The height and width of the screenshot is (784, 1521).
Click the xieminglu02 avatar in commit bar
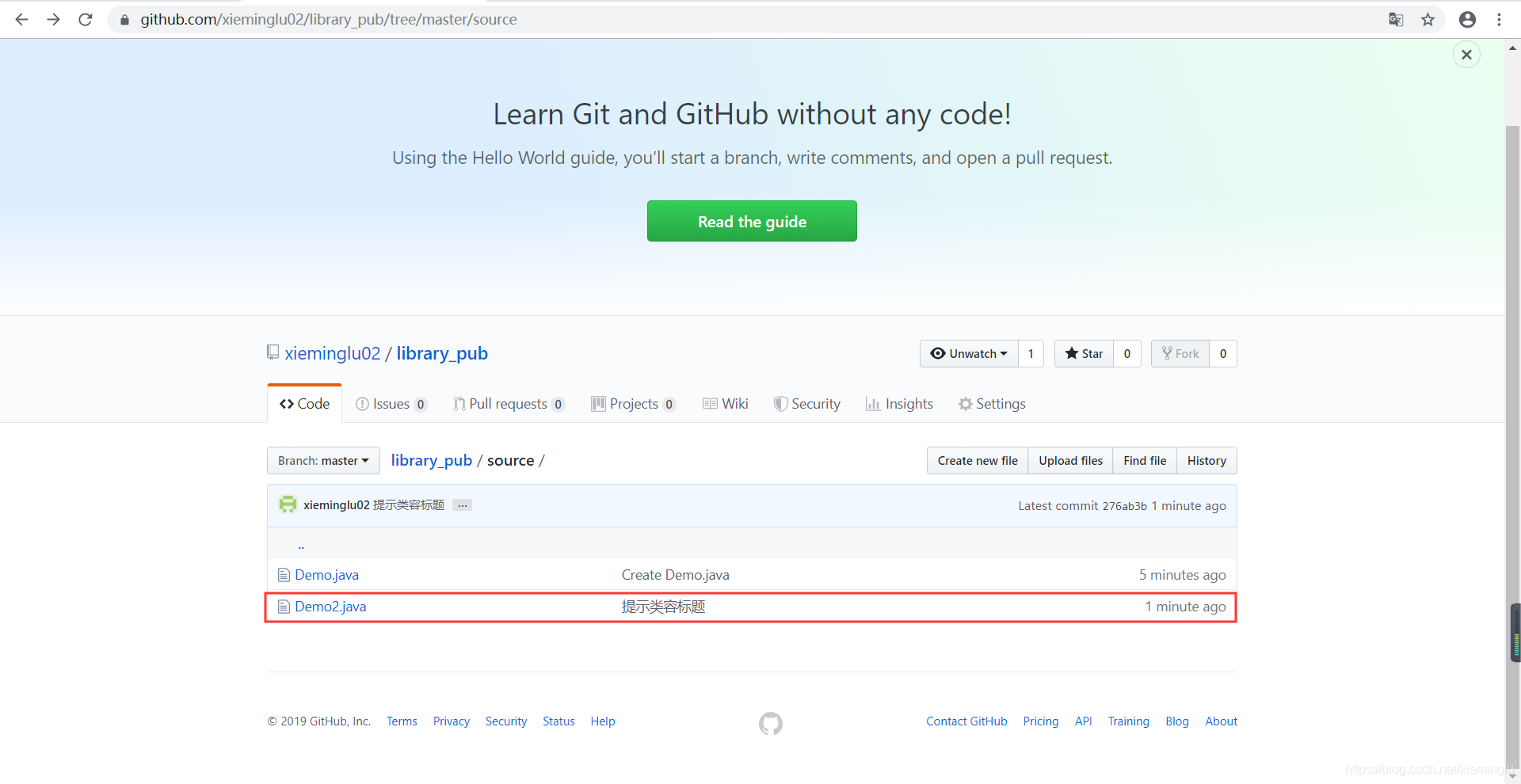pyautogui.click(x=288, y=504)
